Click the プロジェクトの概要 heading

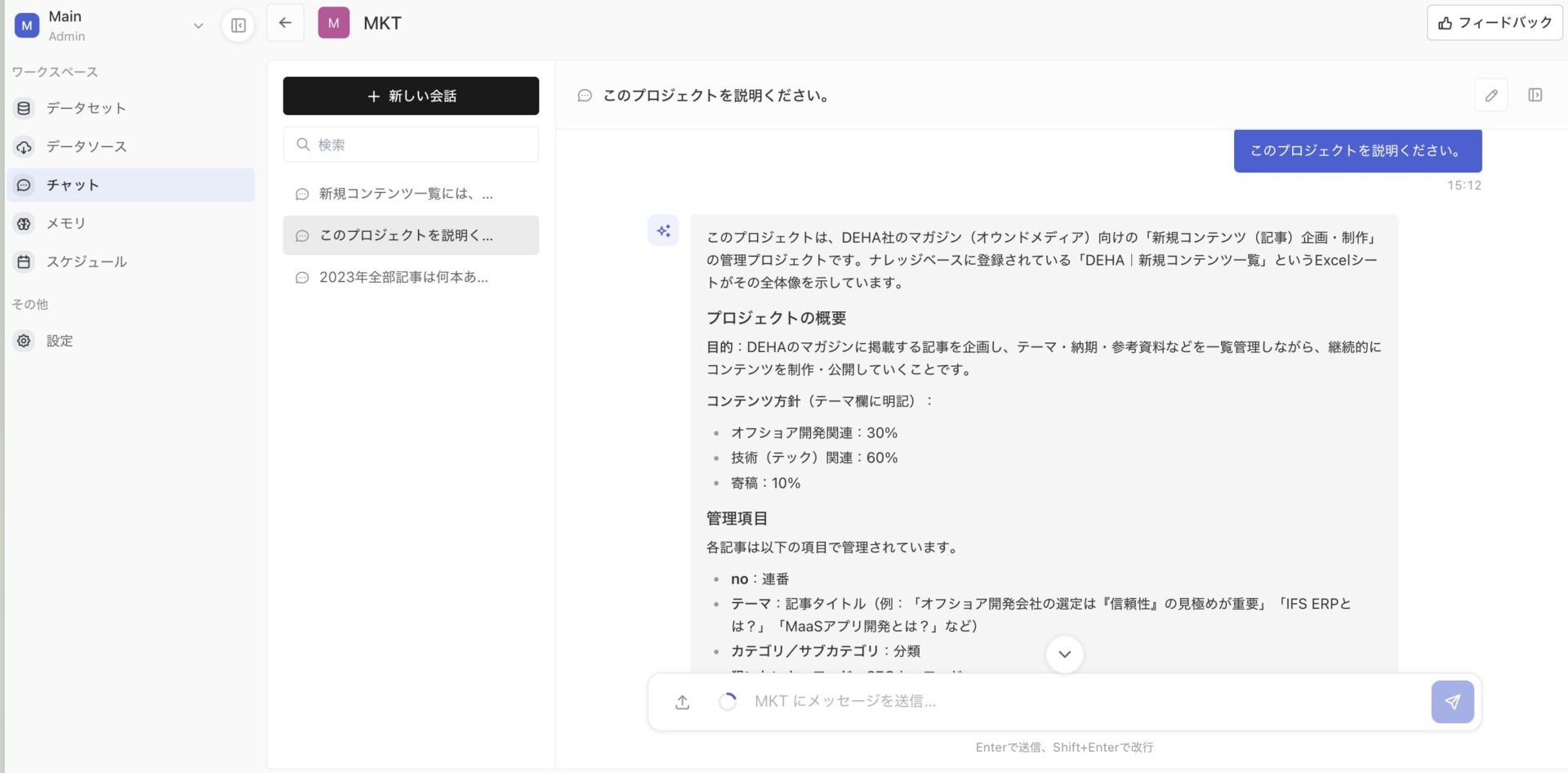776,318
